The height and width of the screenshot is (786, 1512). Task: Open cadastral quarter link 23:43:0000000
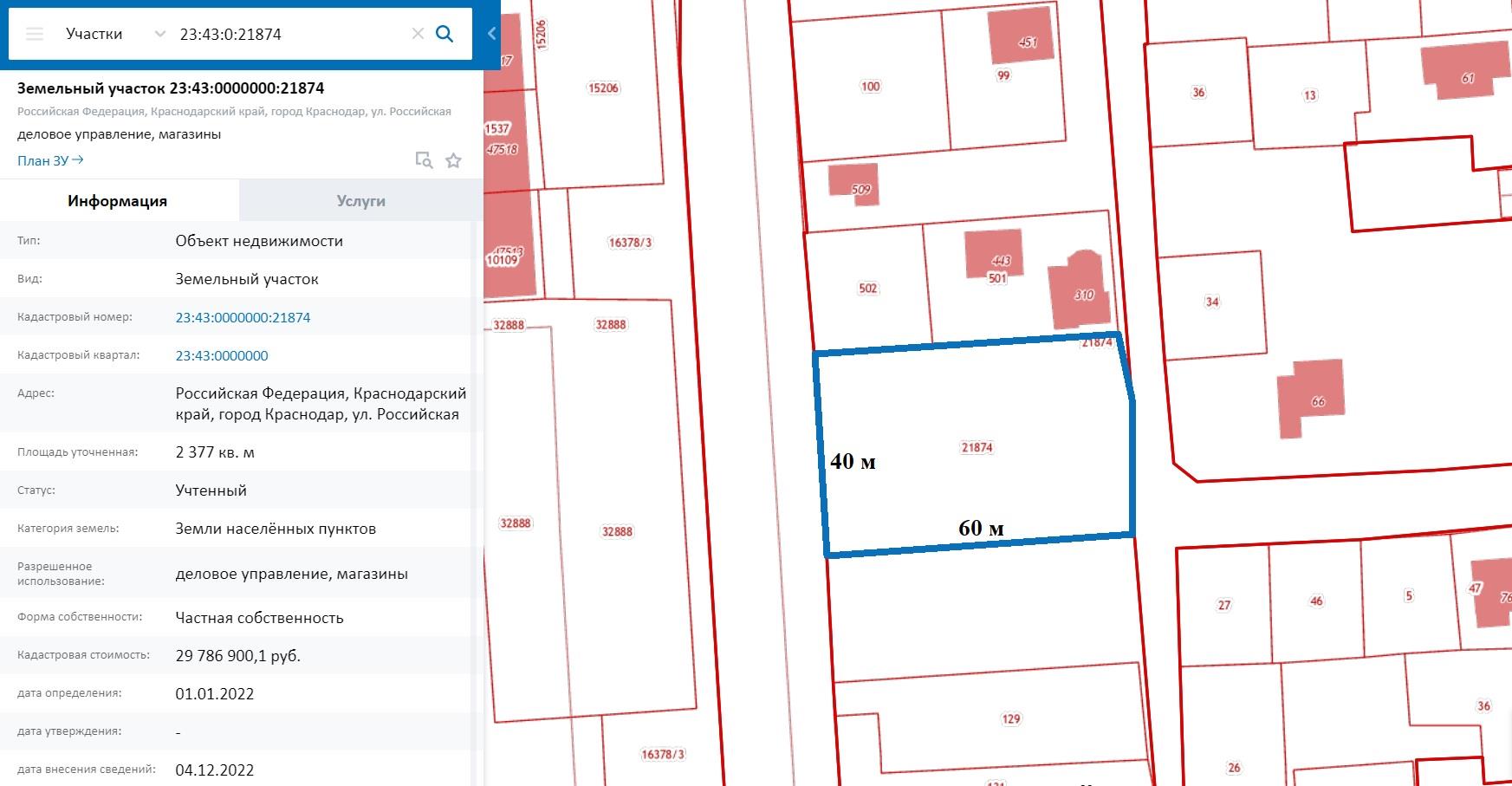(x=222, y=356)
